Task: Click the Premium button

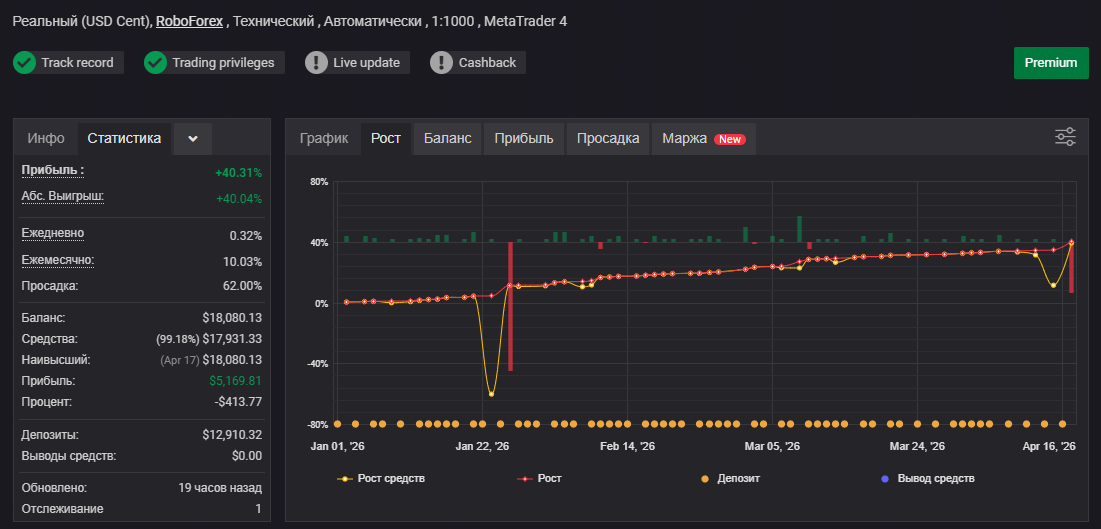Action: click(1051, 63)
